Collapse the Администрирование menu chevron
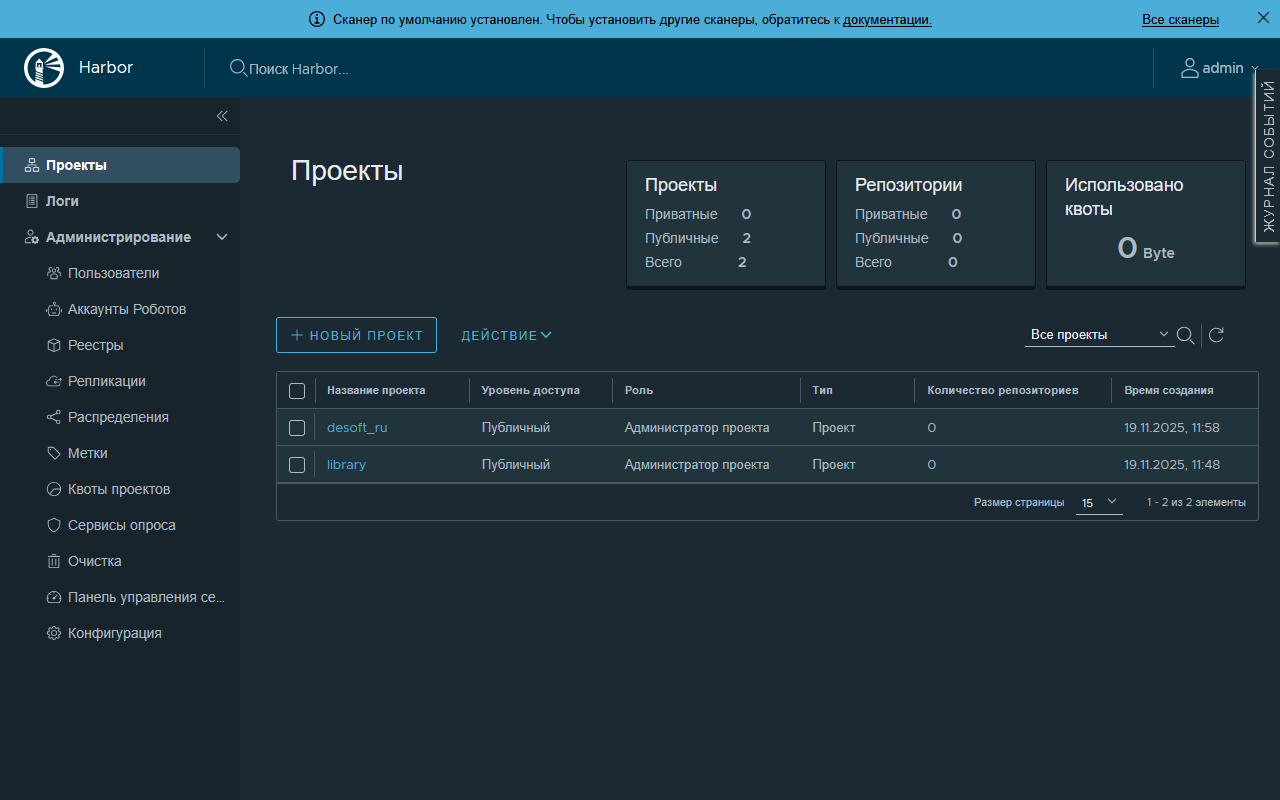This screenshot has width=1280, height=800. pos(222,237)
